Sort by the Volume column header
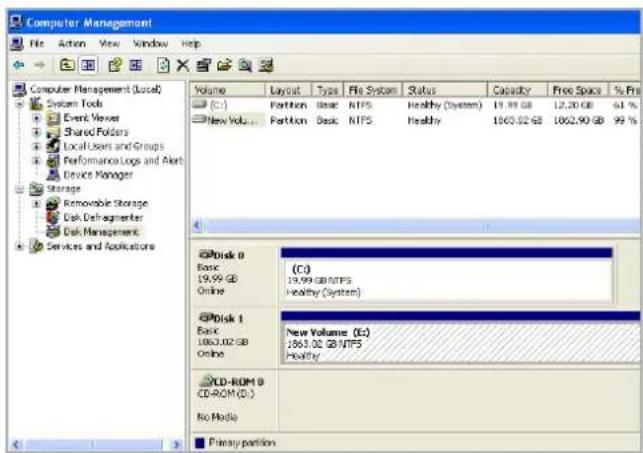643x453 pixels. (x=228, y=90)
